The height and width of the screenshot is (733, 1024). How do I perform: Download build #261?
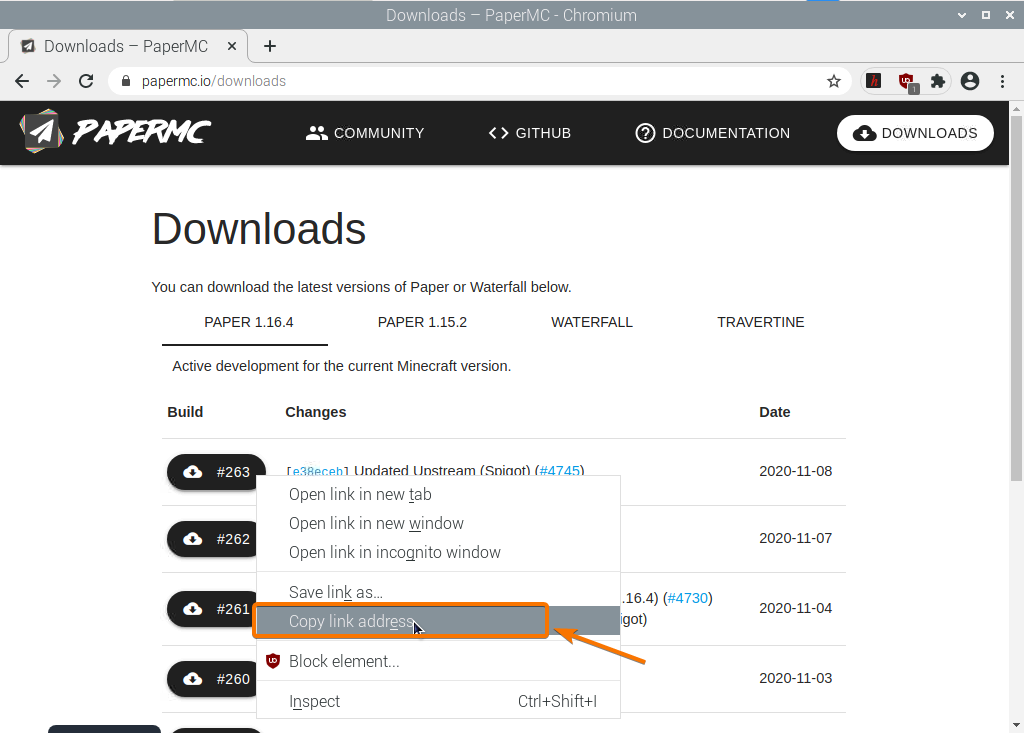coord(212,609)
